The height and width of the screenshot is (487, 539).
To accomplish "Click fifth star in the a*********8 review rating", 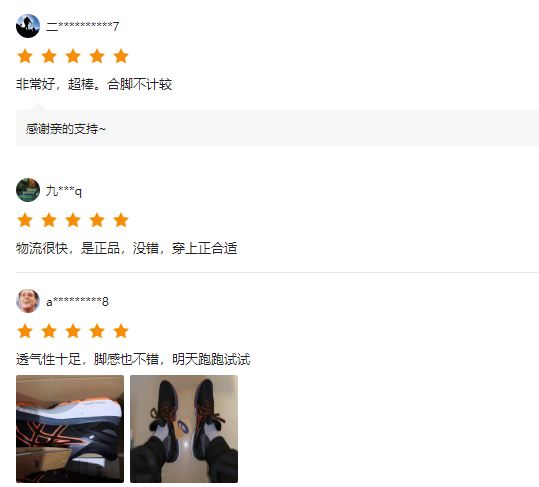I will 121,331.
